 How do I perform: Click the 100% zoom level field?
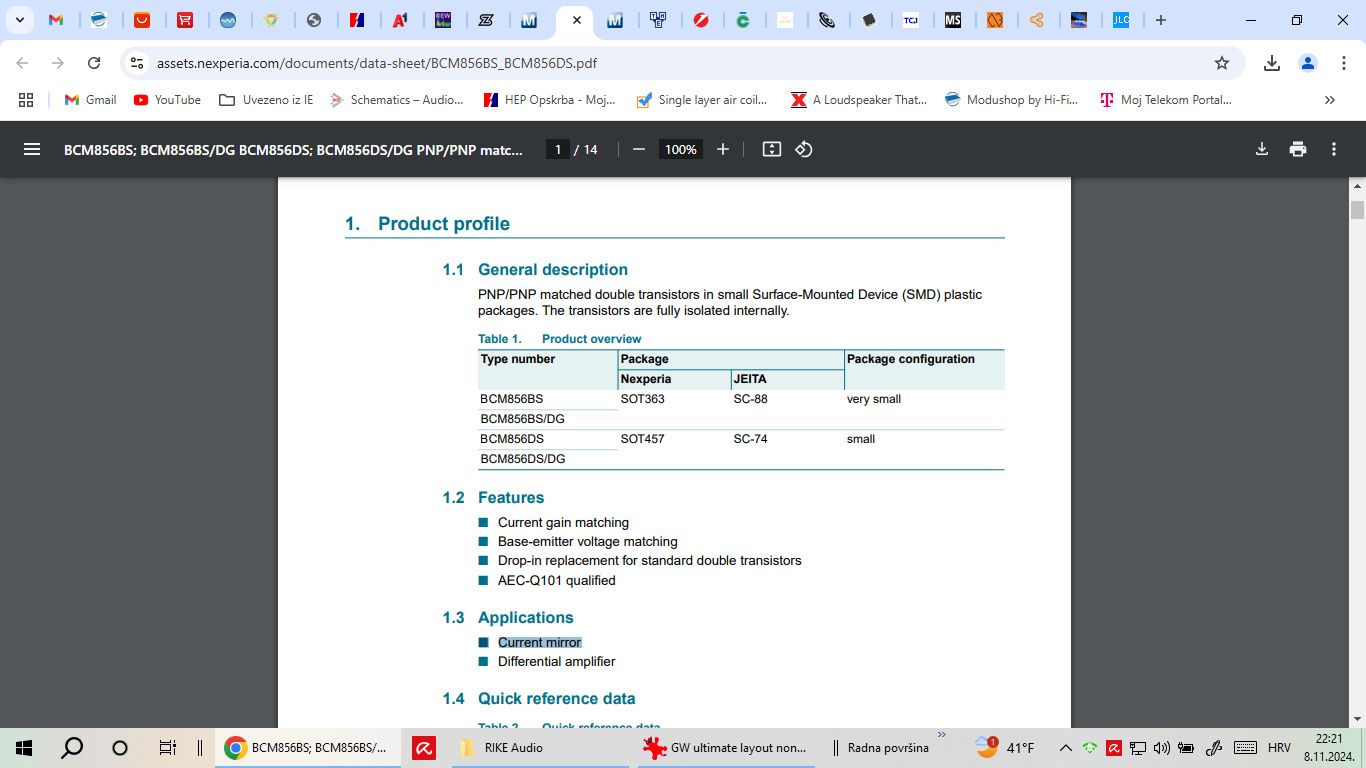[x=681, y=149]
